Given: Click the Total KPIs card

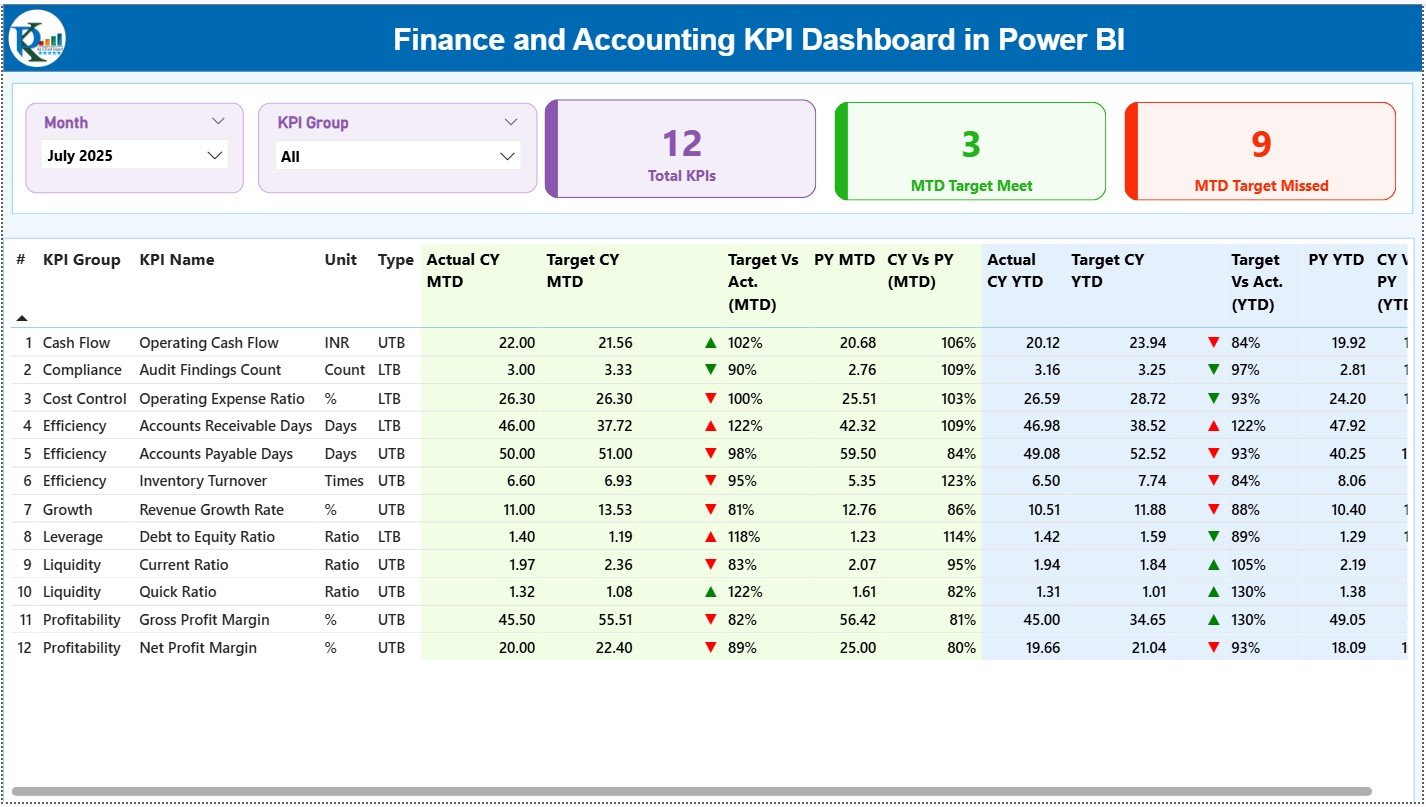Looking at the screenshot, I should tap(681, 150).
